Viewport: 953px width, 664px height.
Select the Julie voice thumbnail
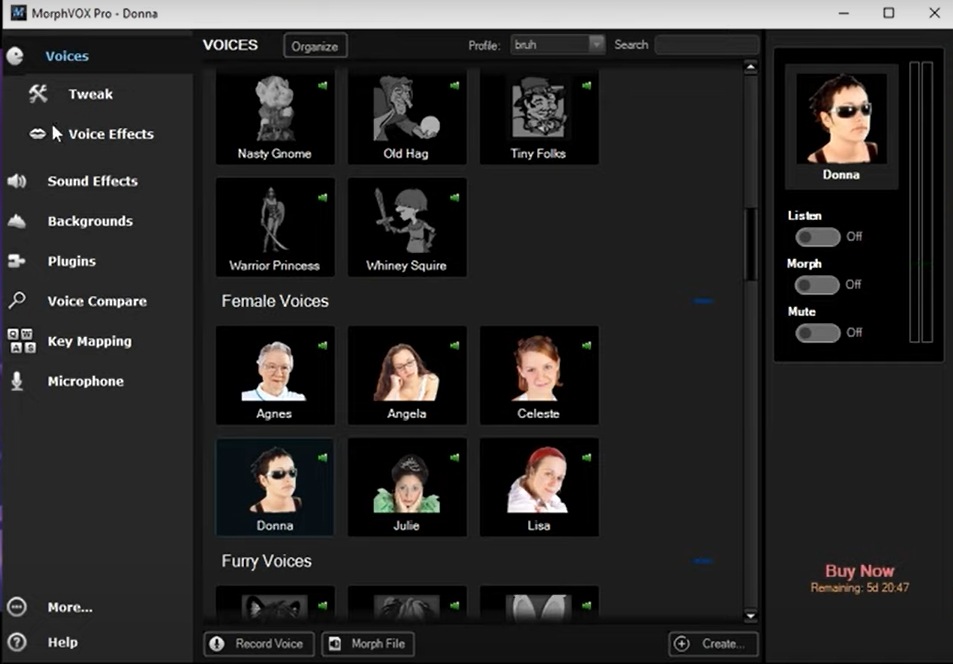[x=407, y=487]
